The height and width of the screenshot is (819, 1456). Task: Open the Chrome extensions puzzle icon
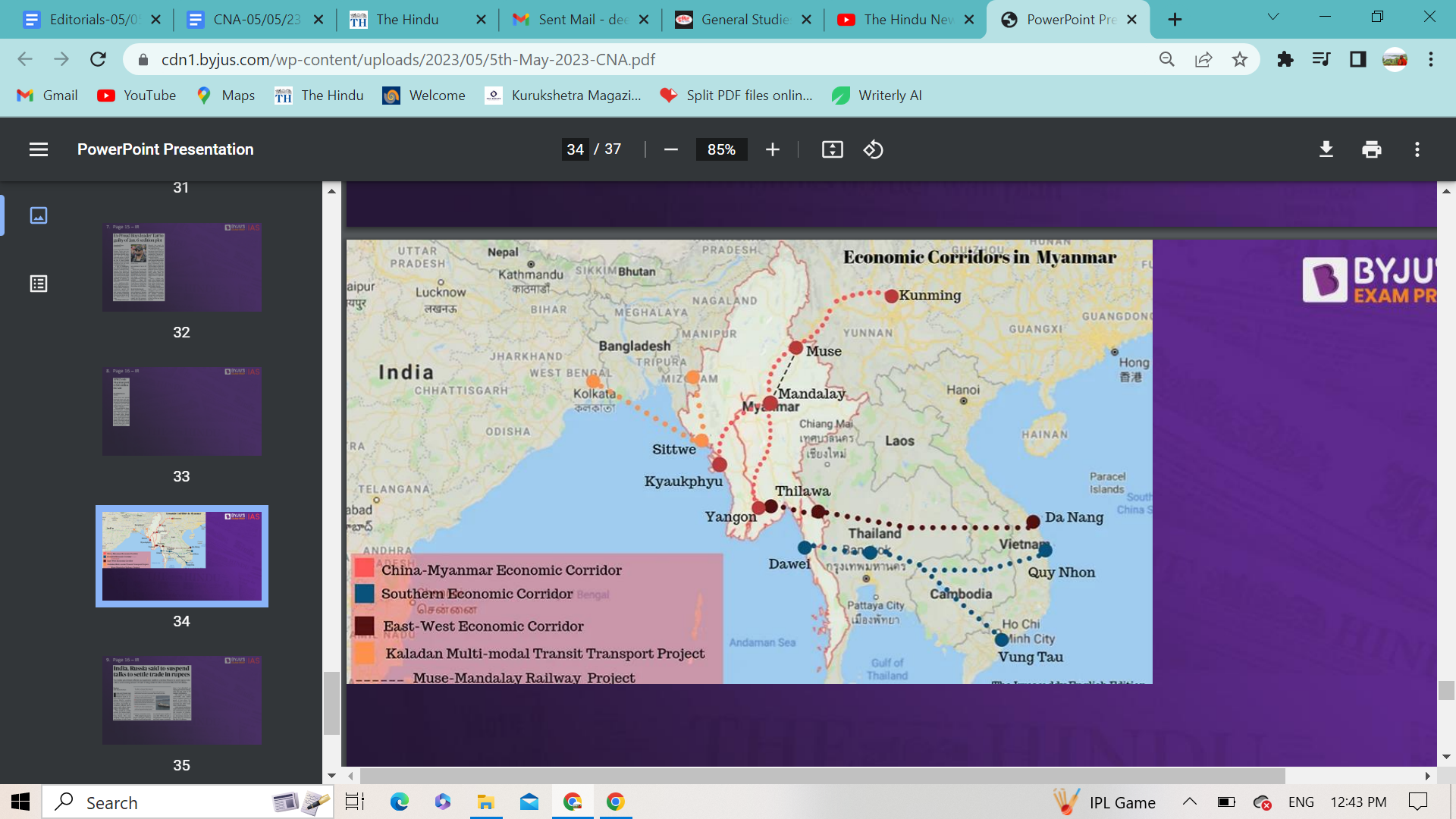[1285, 59]
